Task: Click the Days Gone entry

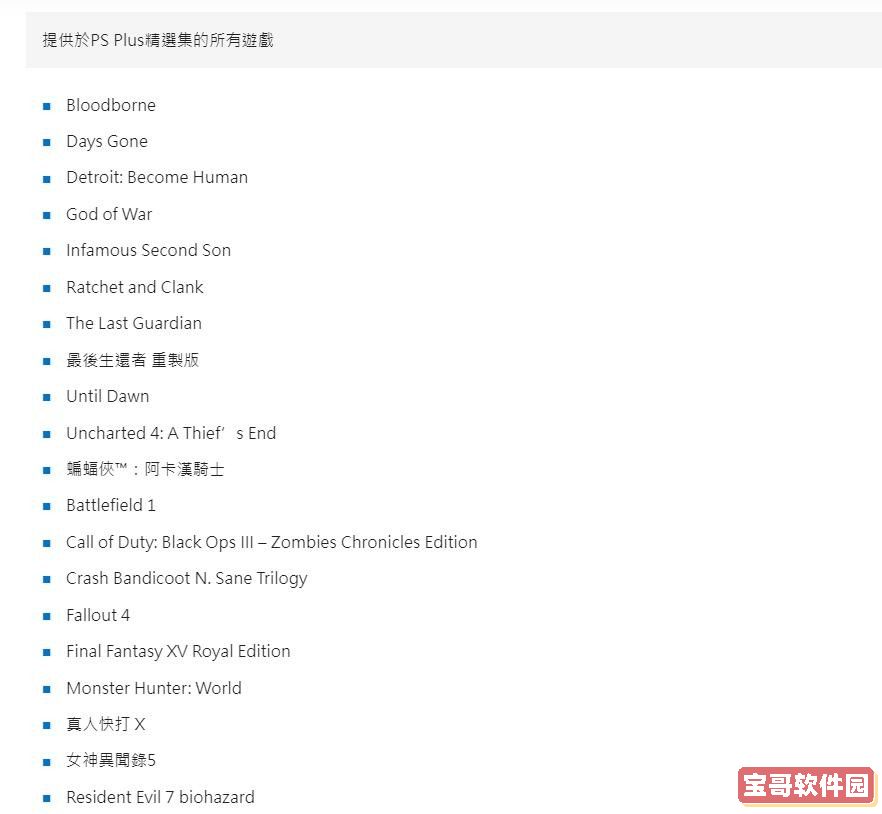Action: tap(107, 142)
